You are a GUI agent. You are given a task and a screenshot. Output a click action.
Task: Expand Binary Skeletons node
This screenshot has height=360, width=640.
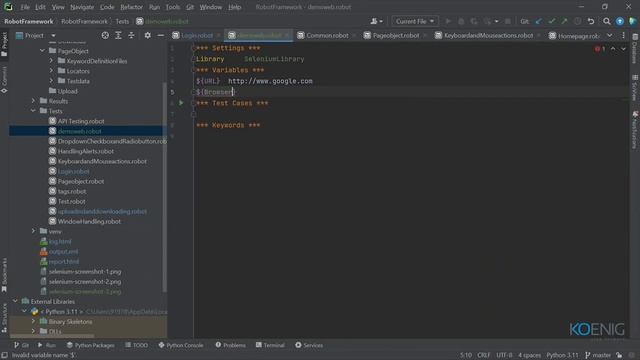(33, 321)
